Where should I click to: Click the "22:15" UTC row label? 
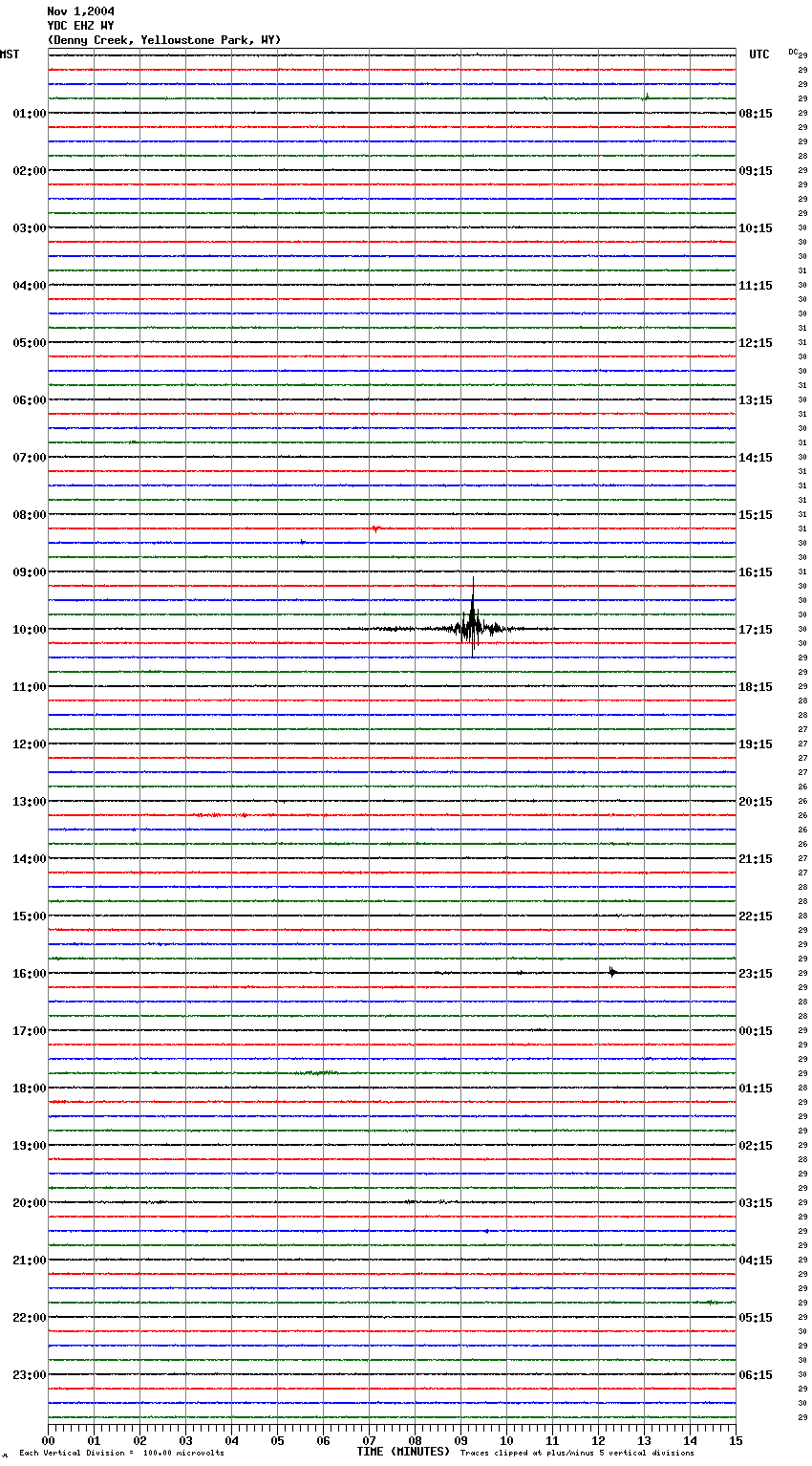[x=756, y=916]
